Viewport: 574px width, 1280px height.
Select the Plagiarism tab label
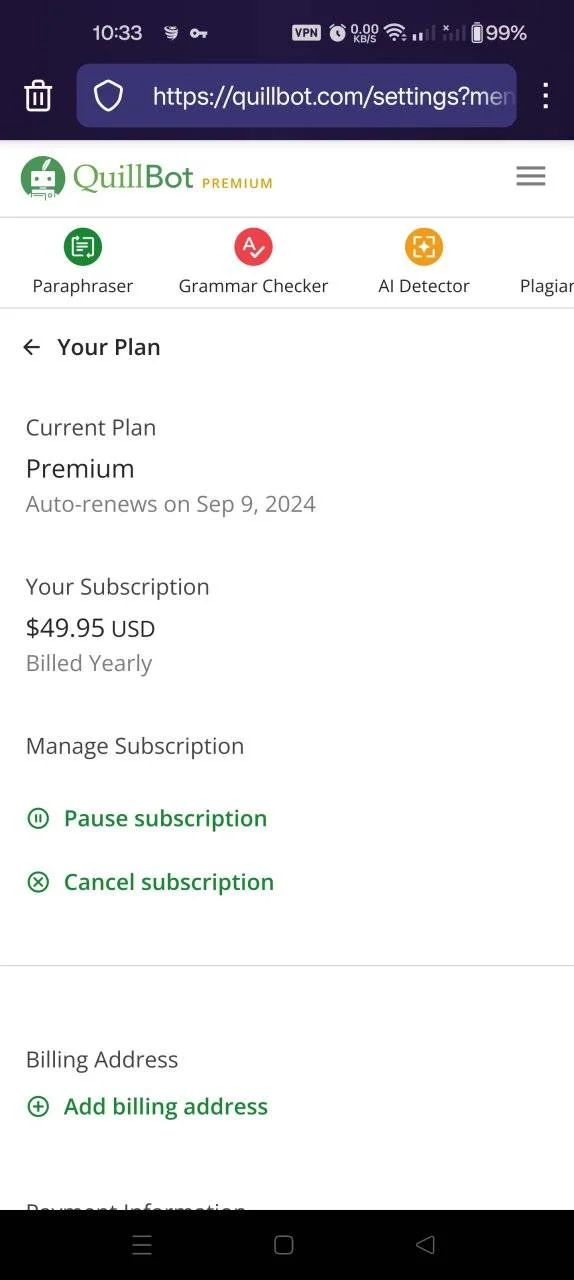pyautogui.click(x=547, y=286)
